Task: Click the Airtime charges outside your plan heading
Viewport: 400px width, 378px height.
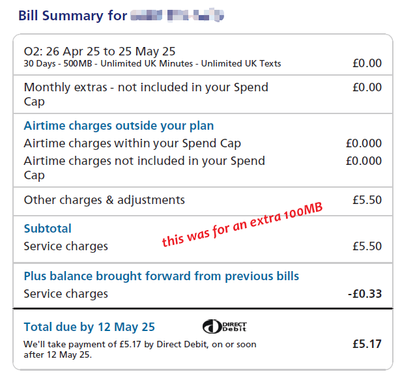Action: tap(119, 126)
